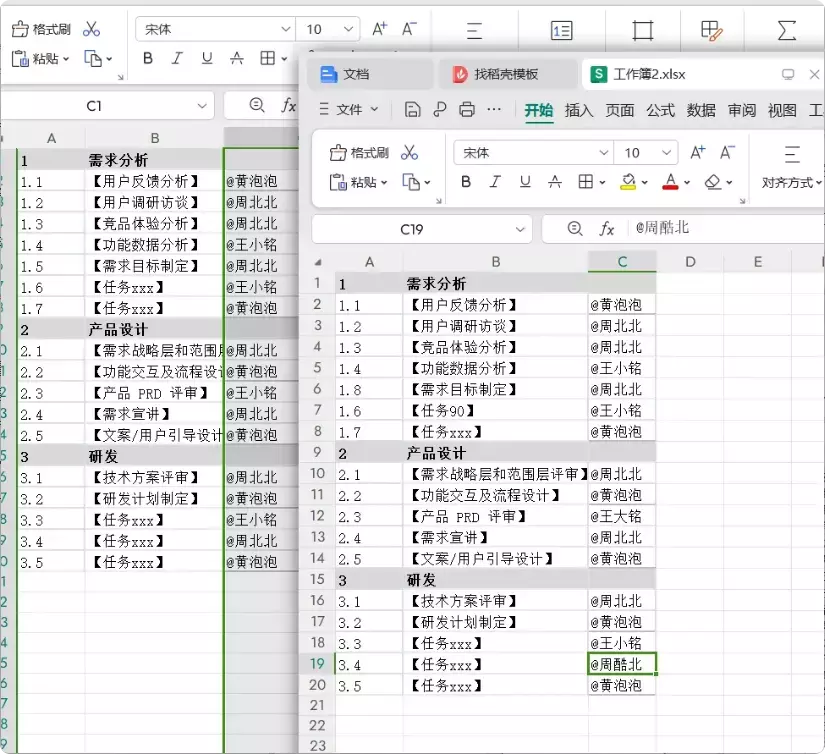Apply the red font color swatch

(670, 182)
